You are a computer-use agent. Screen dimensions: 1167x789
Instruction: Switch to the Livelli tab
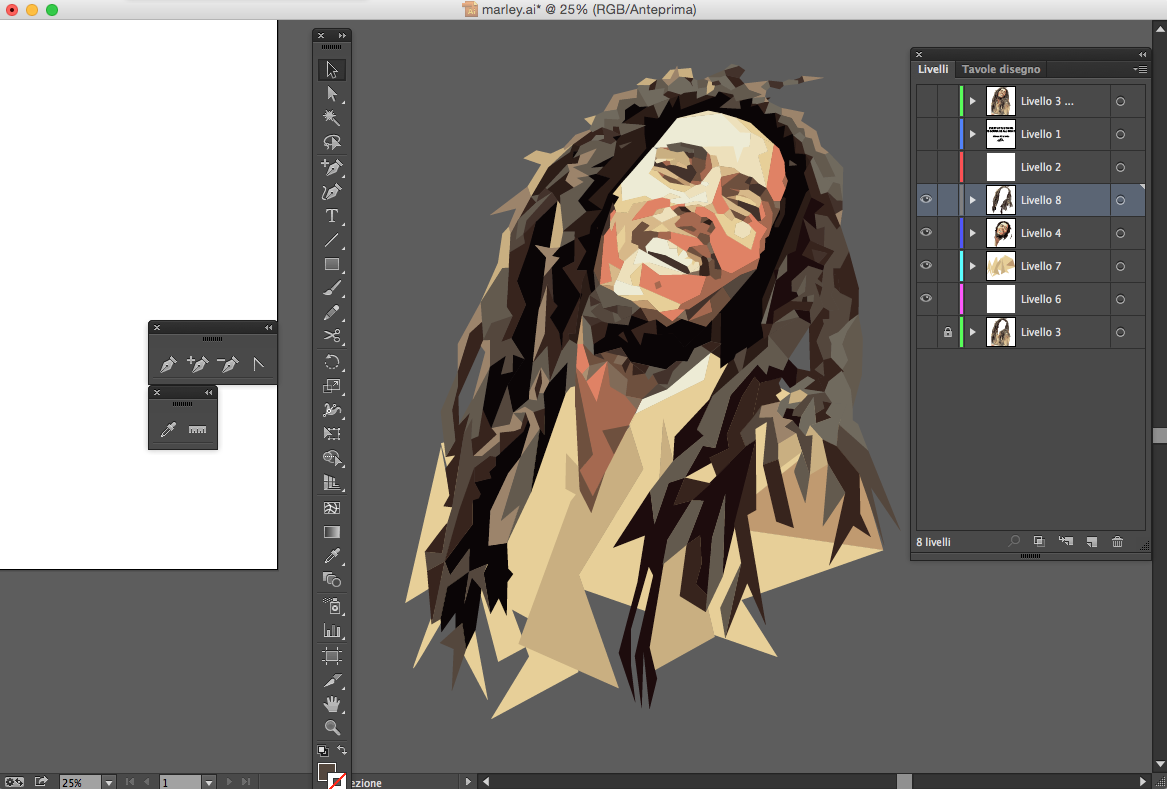(x=933, y=69)
